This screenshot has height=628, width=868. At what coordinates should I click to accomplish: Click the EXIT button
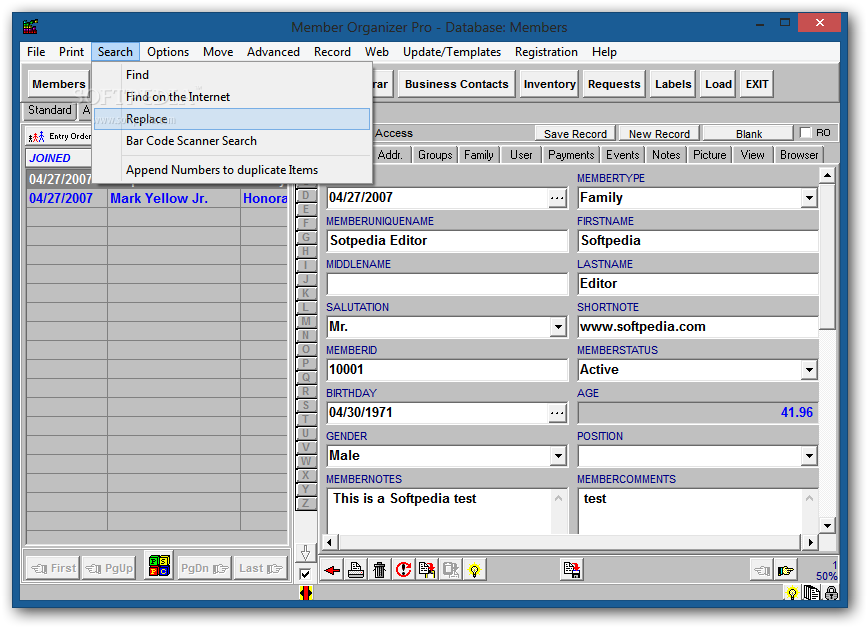coord(756,84)
